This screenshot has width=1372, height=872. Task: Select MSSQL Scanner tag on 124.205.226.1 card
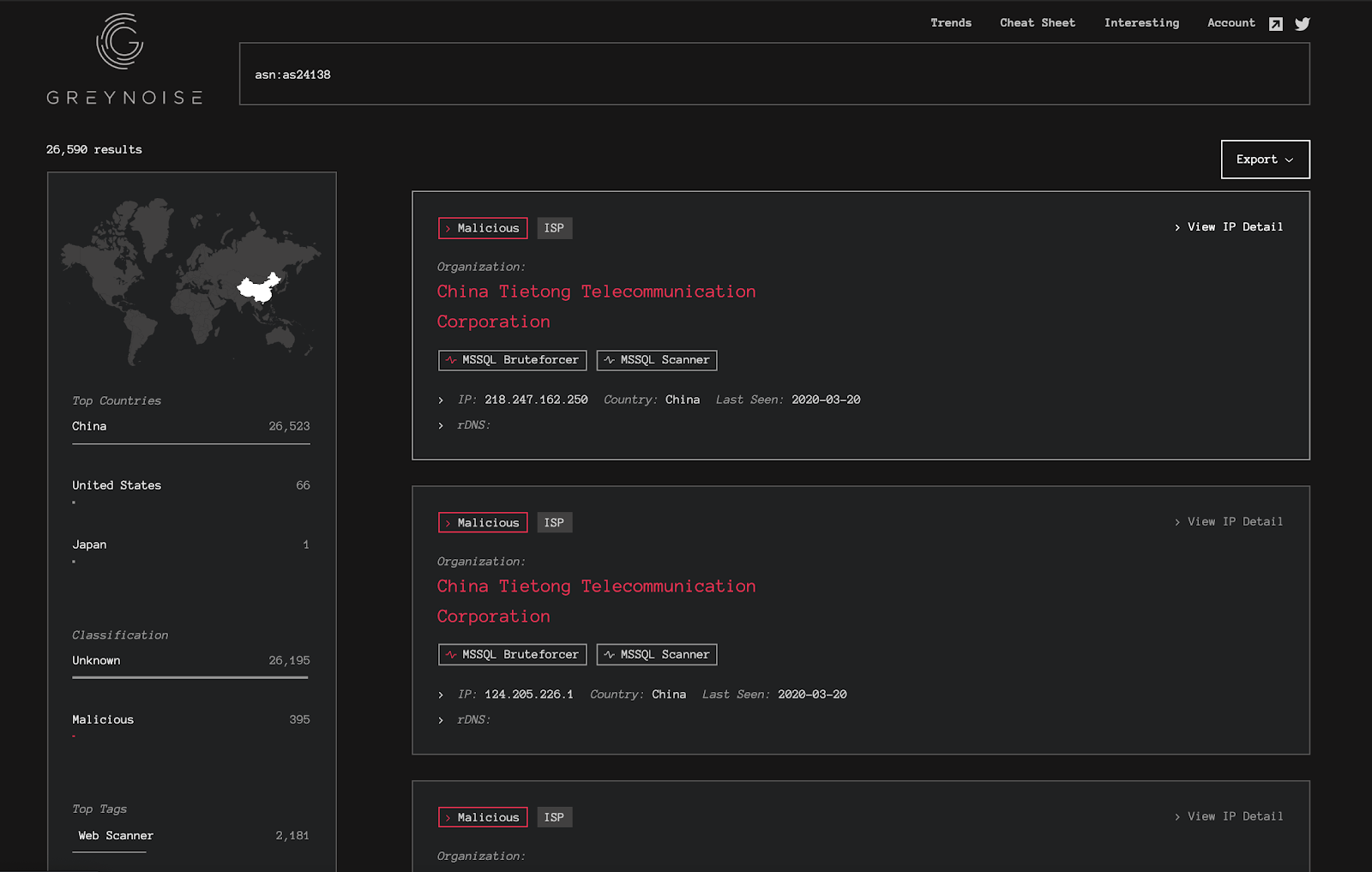(657, 655)
